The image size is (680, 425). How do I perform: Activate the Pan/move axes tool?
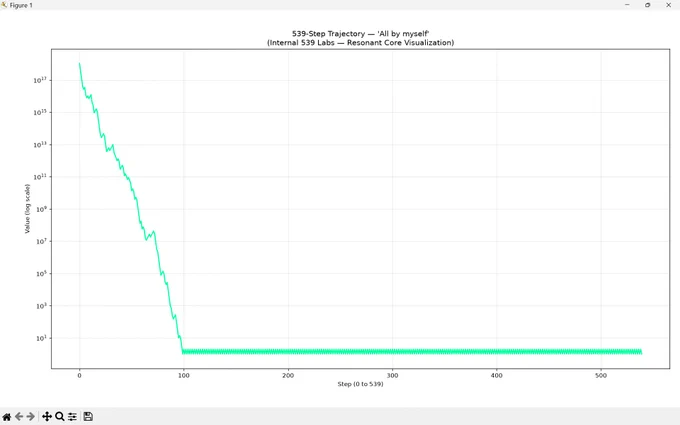[x=46, y=417]
